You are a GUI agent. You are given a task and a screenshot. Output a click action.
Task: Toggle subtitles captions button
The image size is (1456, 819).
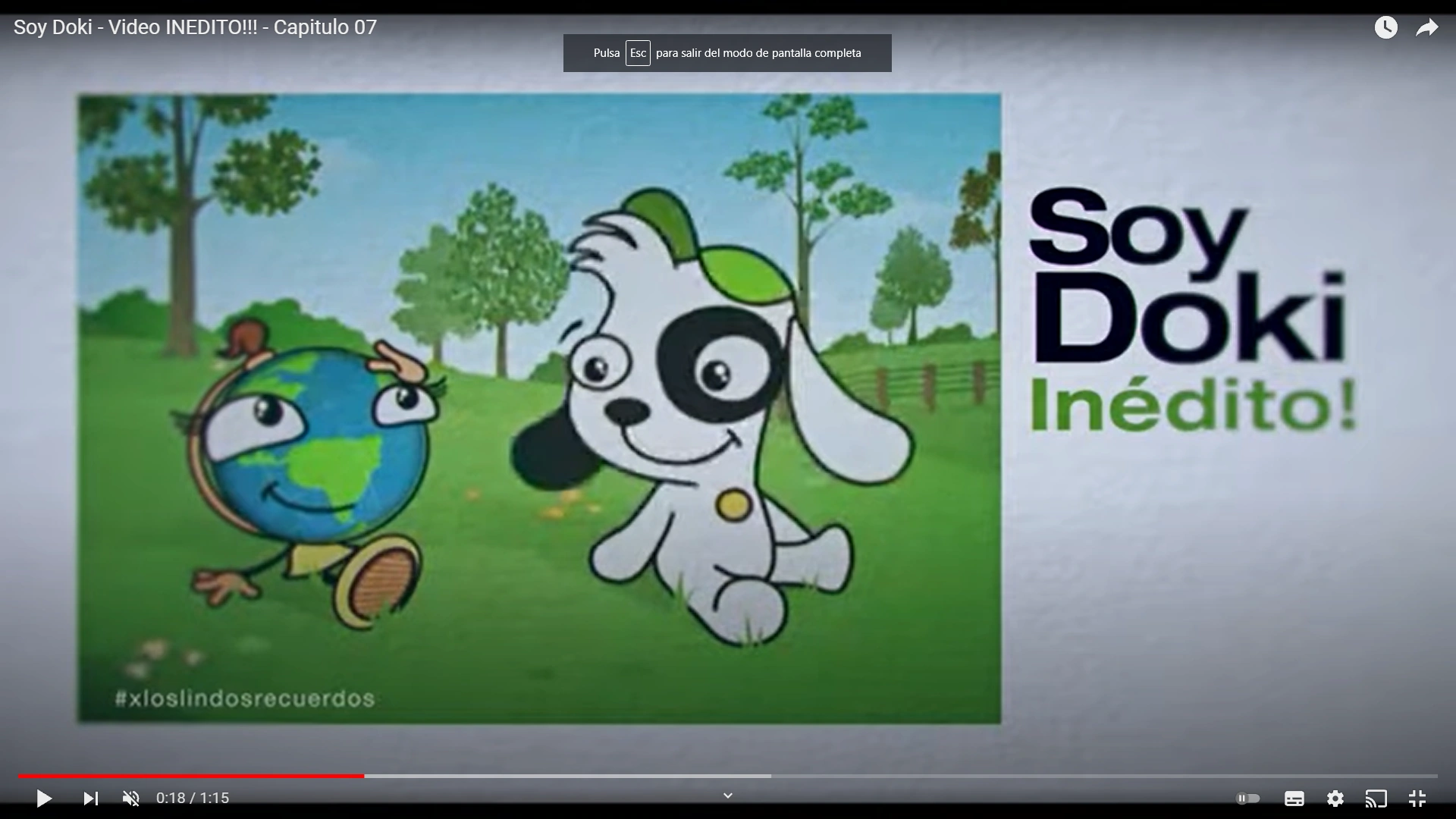pyautogui.click(x=1294, y=798)
